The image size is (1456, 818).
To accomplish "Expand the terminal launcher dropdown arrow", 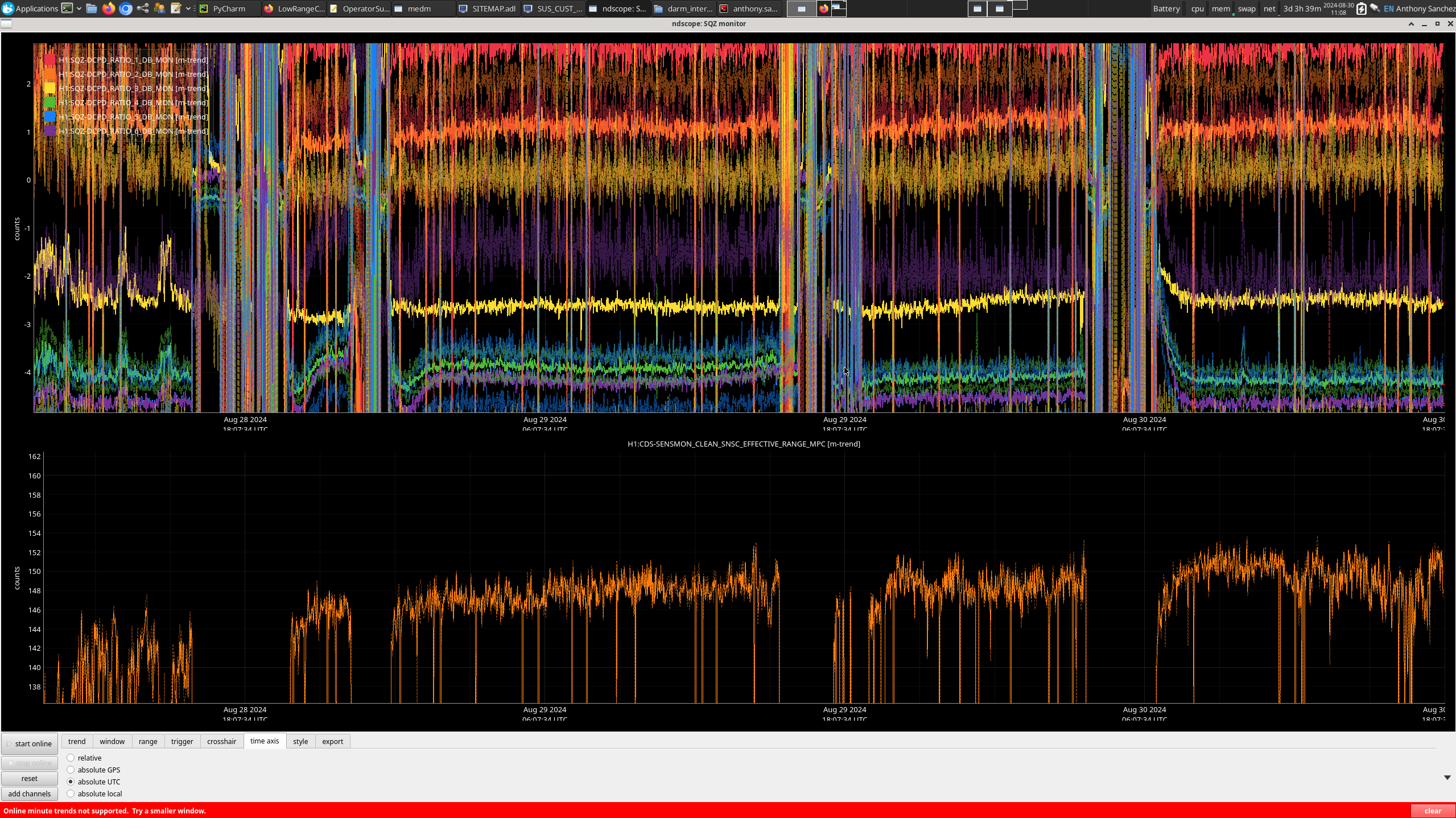I will [79, 9].
